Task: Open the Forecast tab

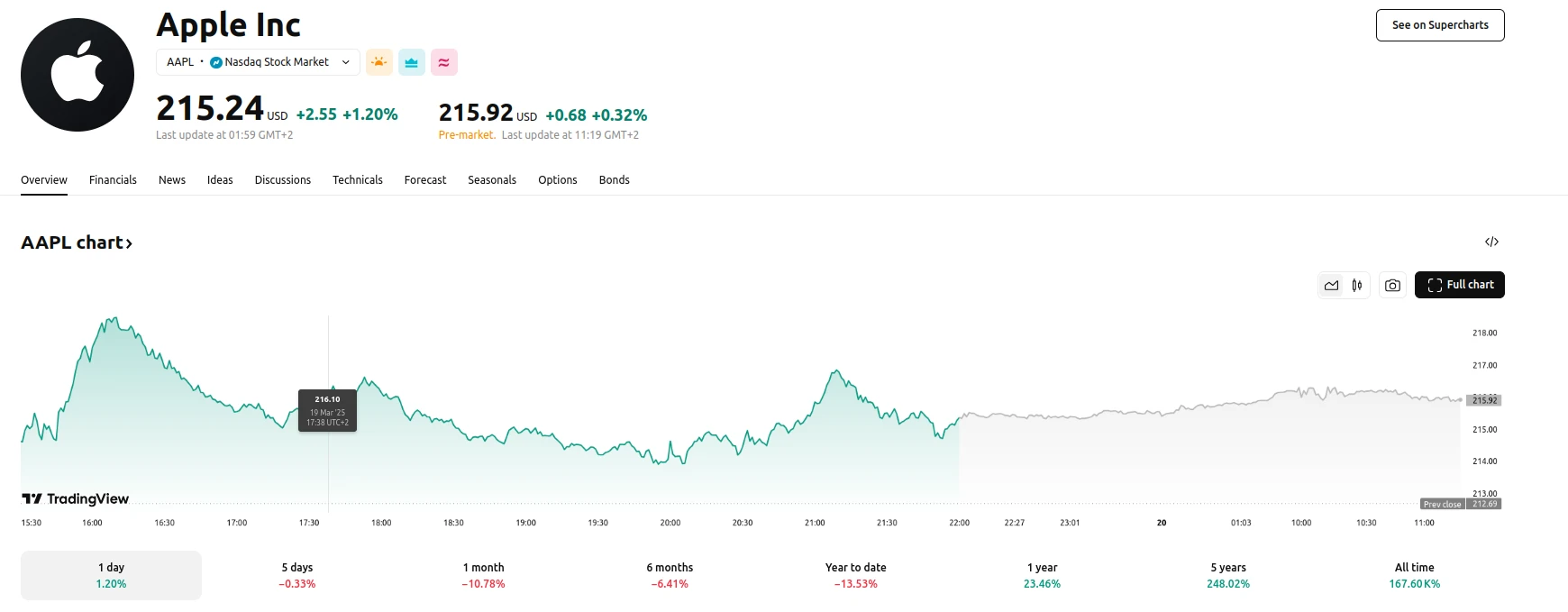Action: pyautogui.click(x=424, y=179)
